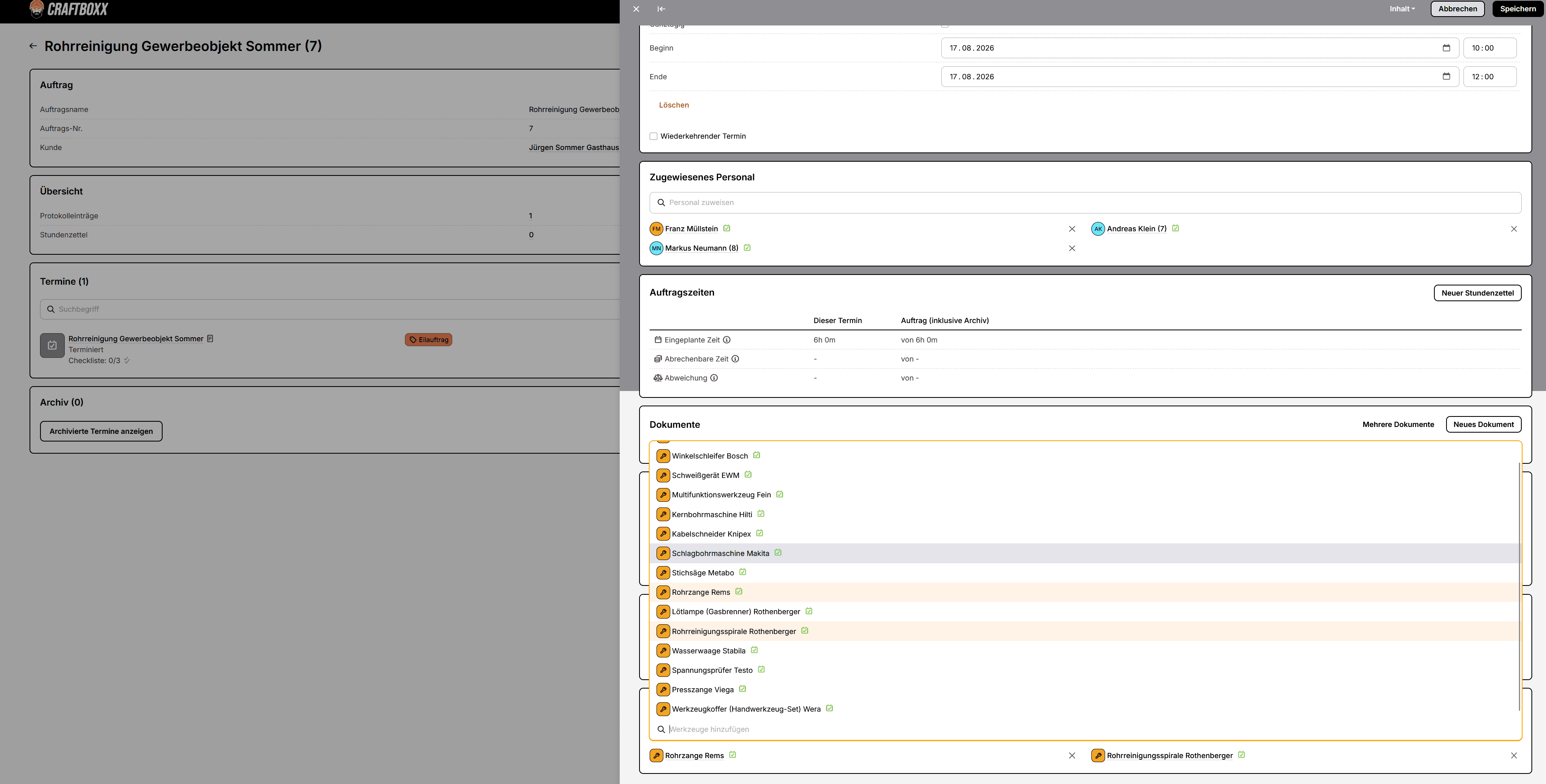Click check icon beside assigned Rohrreinigungsspirale Rothenberger
Screen dimensions: 1546x784
coord(1241,754)
